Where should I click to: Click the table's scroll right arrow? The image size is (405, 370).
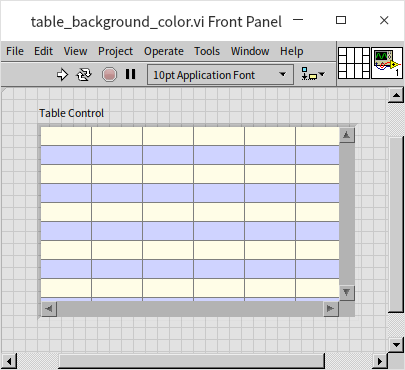click(x=331, y=309)
